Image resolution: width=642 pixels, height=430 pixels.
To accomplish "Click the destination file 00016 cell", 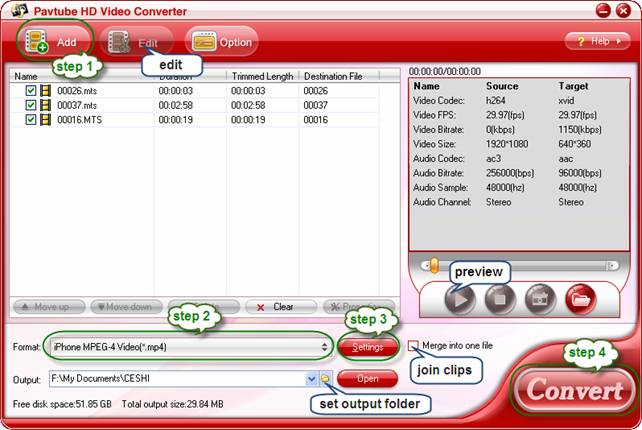I will 316,120.
